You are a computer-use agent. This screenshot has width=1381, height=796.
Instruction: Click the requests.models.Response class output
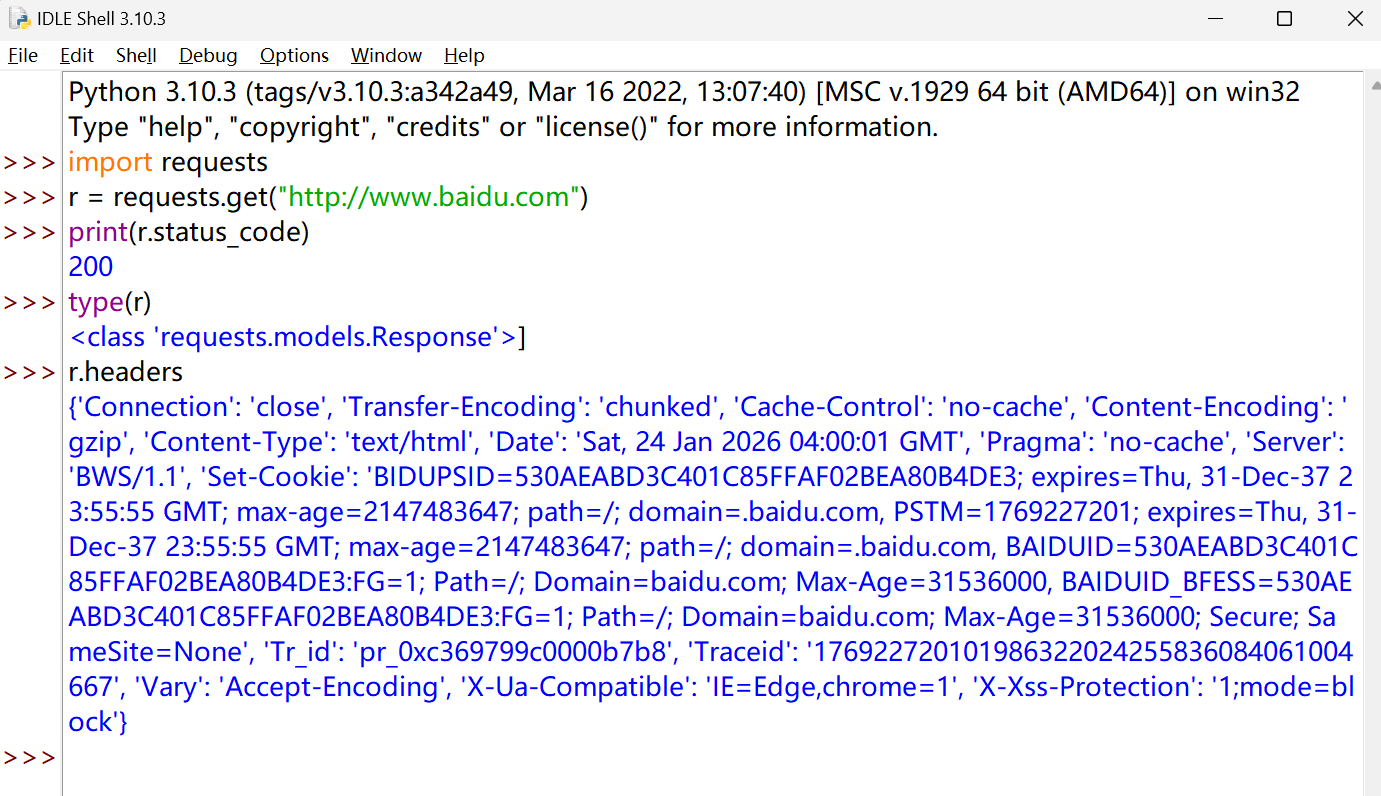(297, 337)
